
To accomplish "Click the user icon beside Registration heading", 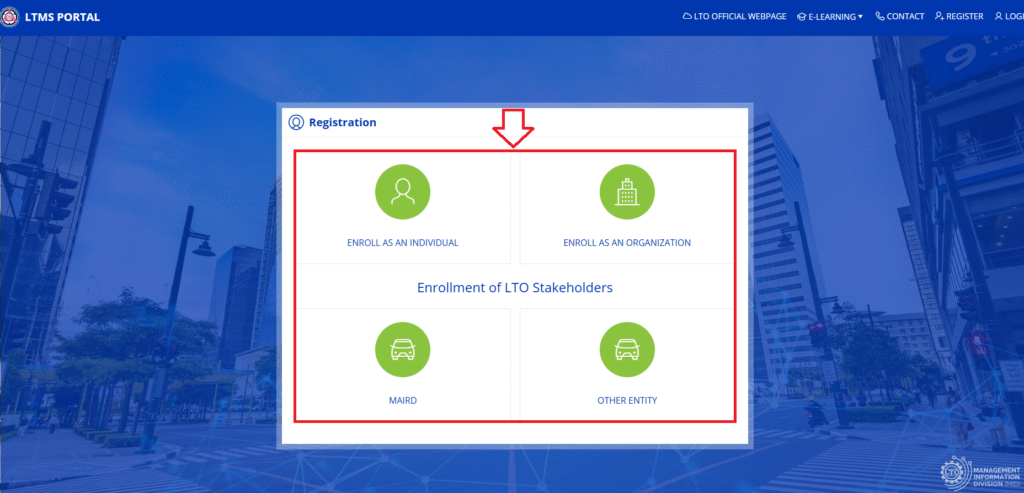I will click(x=296, y=123).
